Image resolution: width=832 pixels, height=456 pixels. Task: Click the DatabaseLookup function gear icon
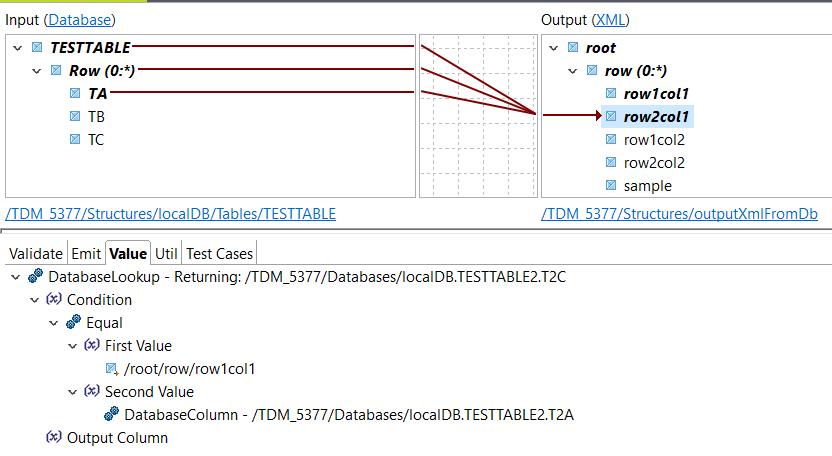tap(36, 276)
